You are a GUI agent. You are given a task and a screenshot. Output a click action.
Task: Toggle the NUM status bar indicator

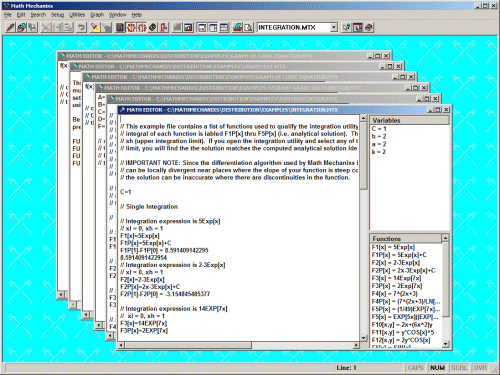pyautogui.click(x=437, y=368)
